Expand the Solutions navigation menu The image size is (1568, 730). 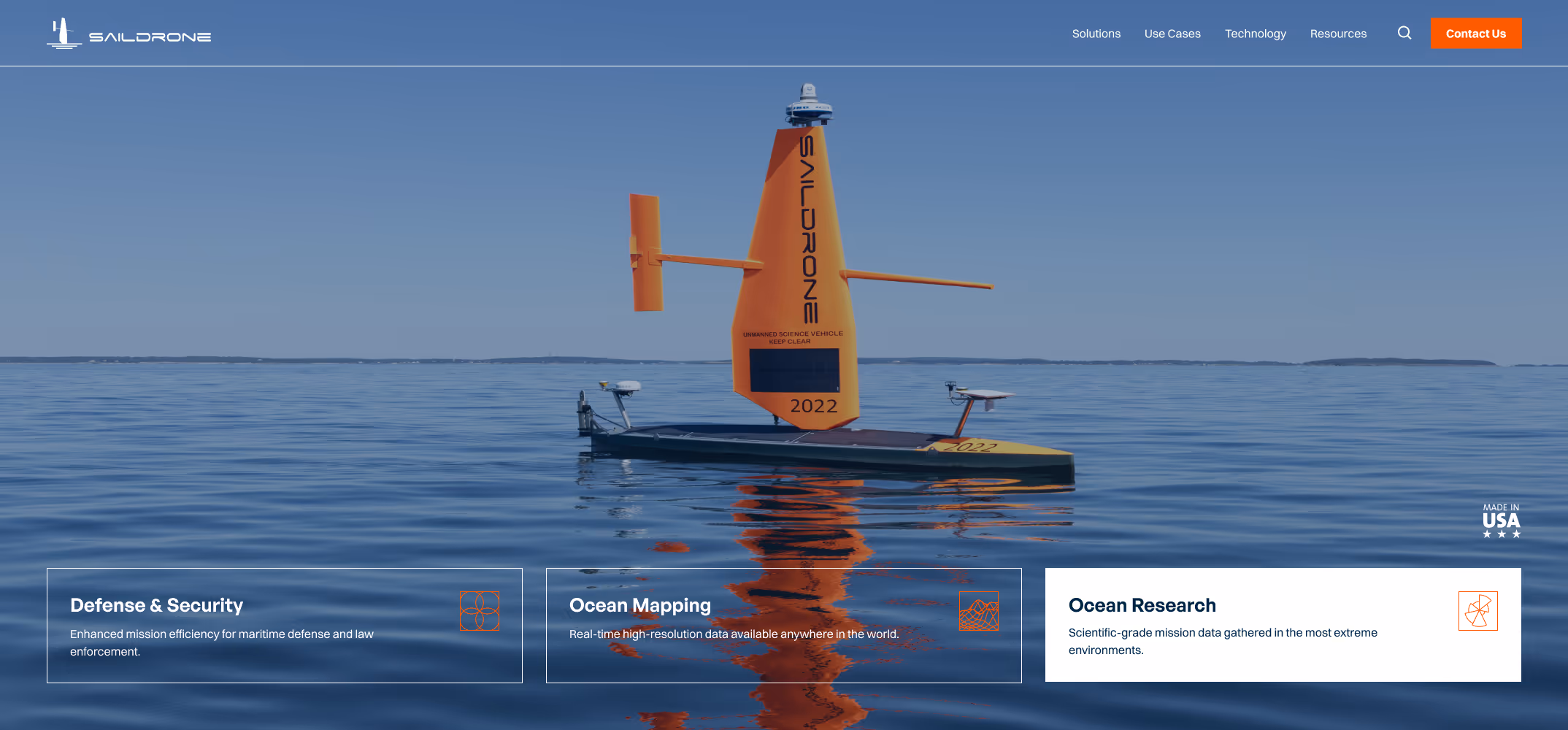click(x=1096, y=34)
